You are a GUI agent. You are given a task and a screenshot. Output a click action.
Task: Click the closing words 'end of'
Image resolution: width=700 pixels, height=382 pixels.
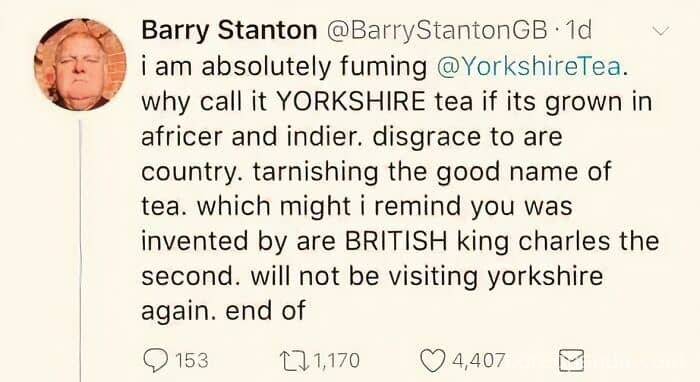click(266, 311)
